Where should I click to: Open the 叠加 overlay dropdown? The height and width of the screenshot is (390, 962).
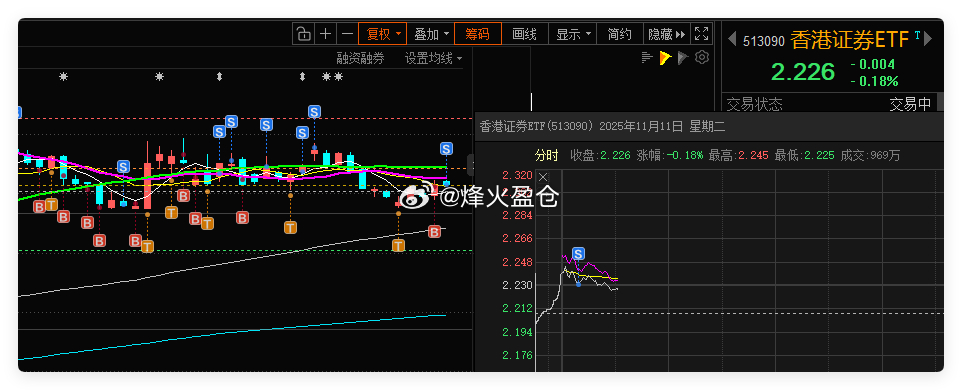pos(431,34)
